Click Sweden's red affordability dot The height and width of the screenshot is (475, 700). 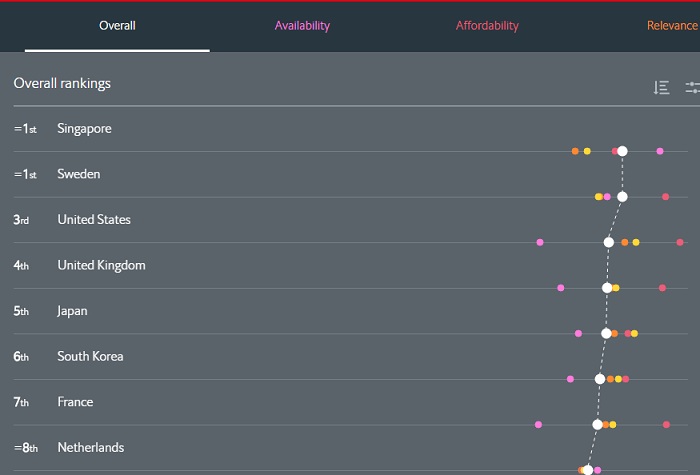click(x=665, y=197)
